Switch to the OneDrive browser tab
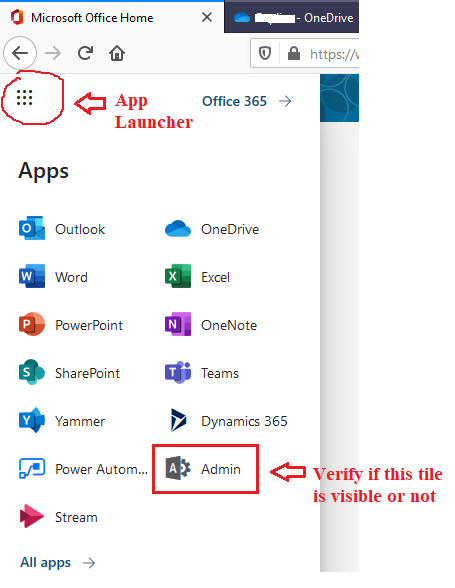The height and width of the screenshot is (588, 455). (x=291, y=17)
